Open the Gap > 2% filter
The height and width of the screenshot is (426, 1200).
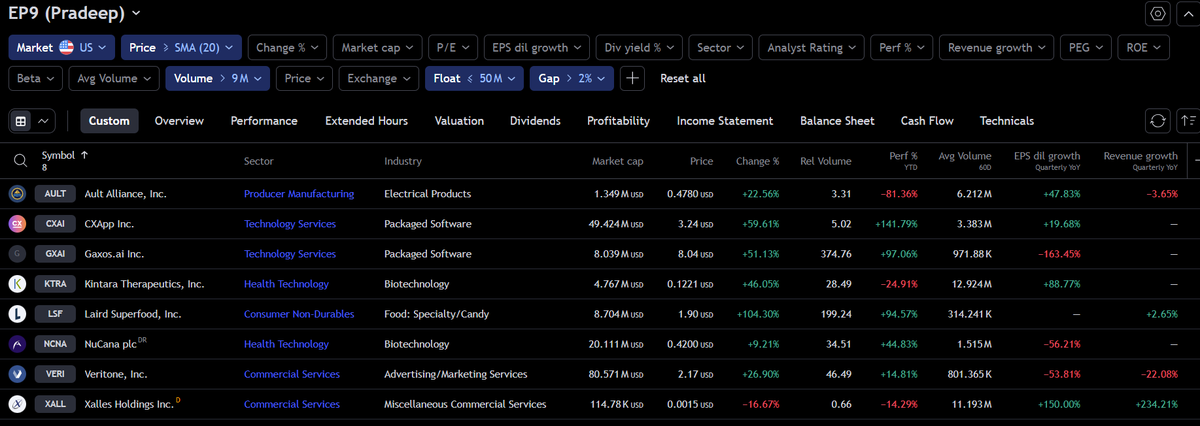[571, 77]
